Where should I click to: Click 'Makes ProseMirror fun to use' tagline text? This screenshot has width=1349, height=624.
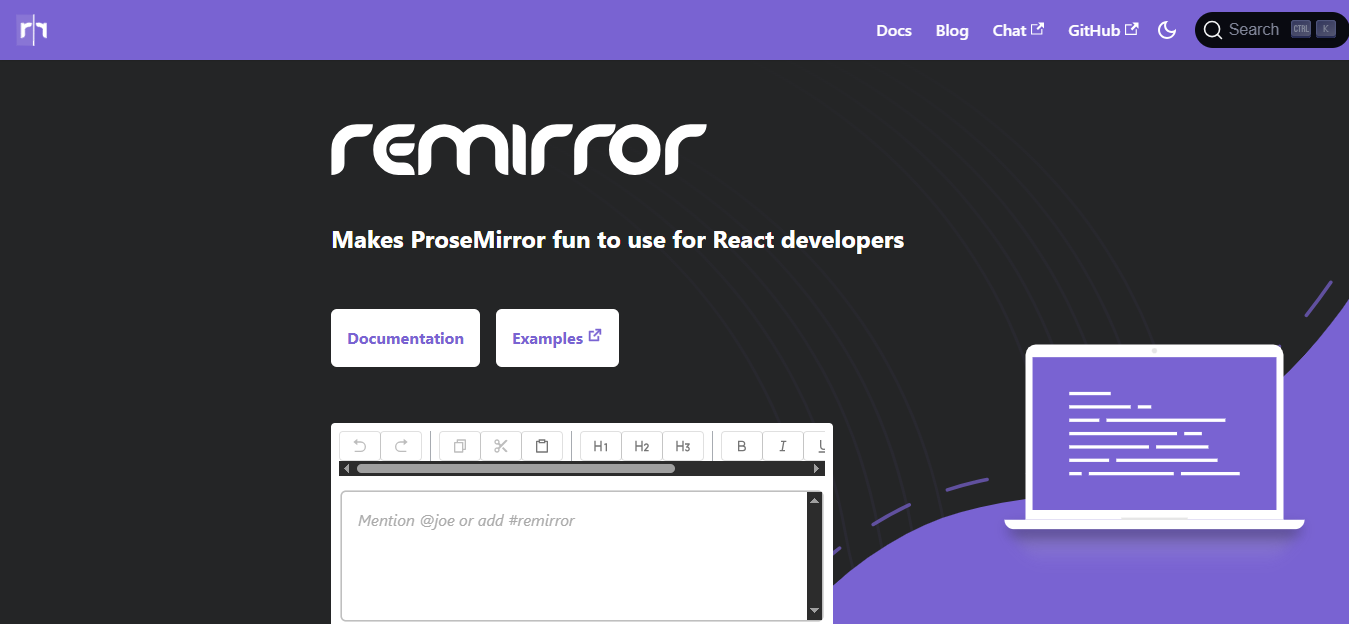[618, 240]
